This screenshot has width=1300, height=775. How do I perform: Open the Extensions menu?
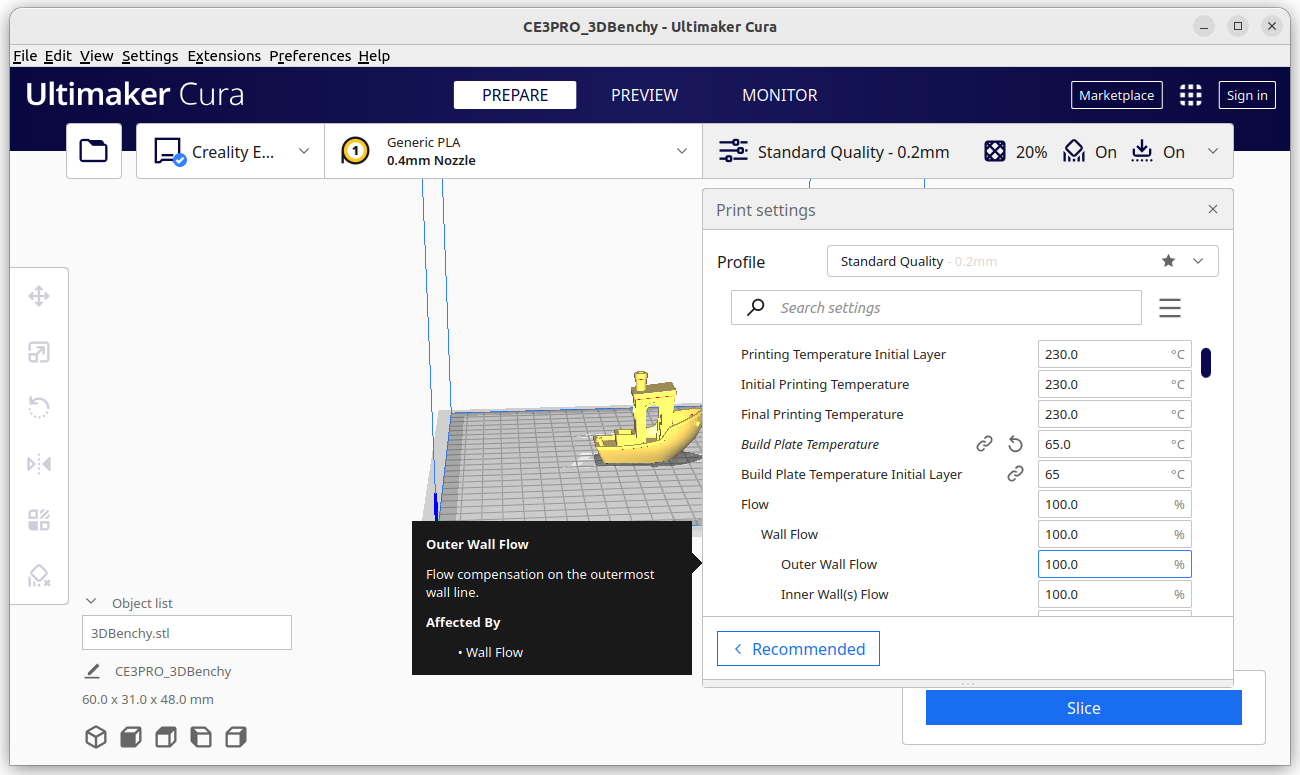tap(224, 56)
